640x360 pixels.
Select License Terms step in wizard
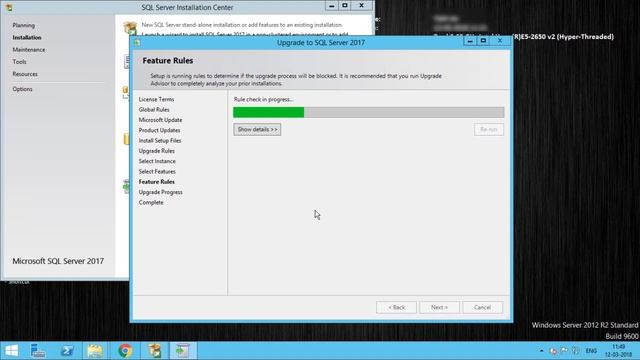(x=156, y=99)
